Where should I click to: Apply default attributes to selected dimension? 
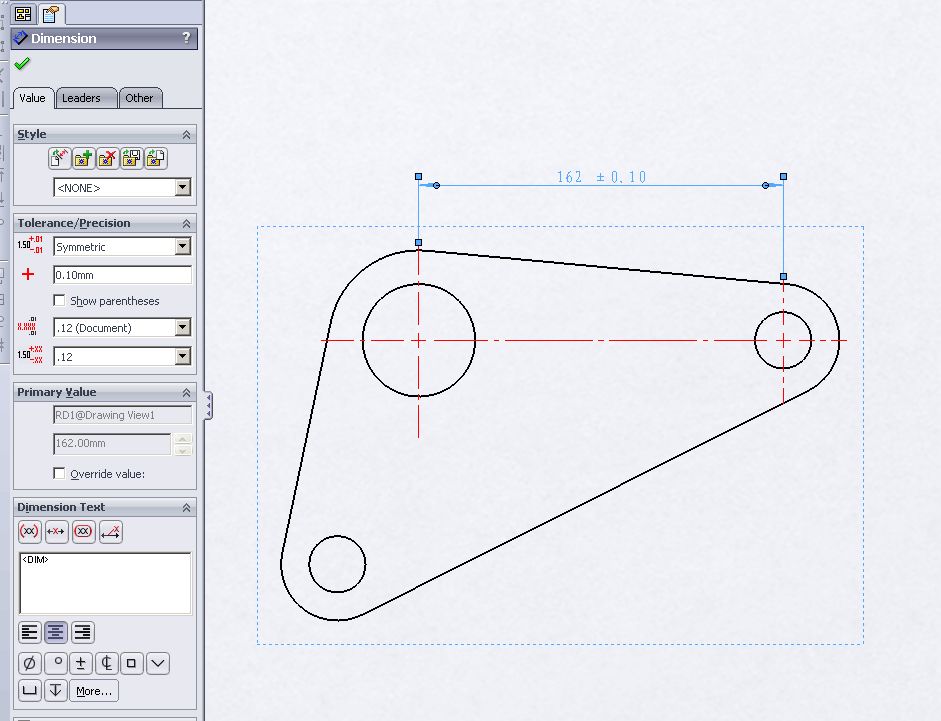click(59, 158)
